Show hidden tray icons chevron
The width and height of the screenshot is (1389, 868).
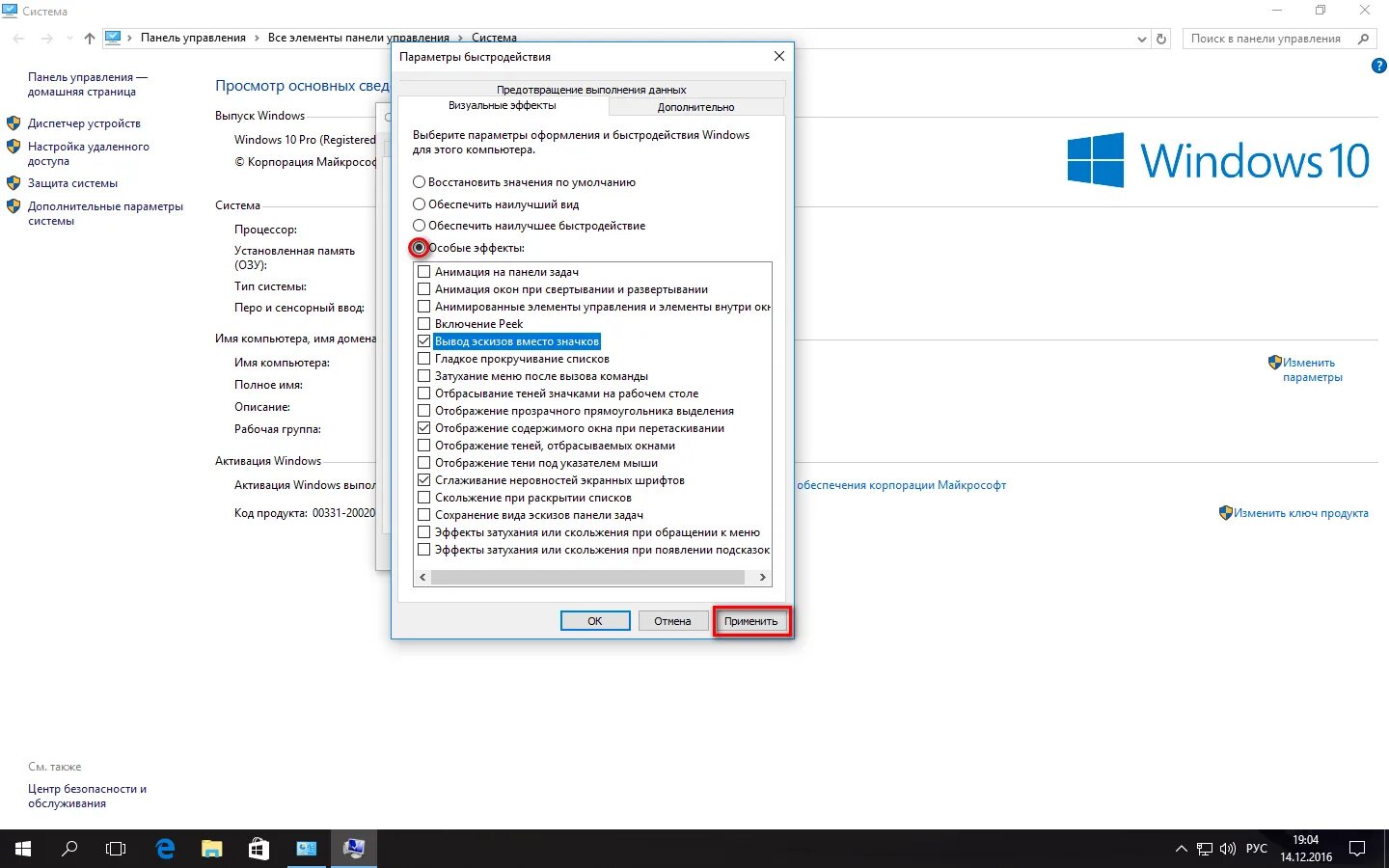coord(1181,849)
